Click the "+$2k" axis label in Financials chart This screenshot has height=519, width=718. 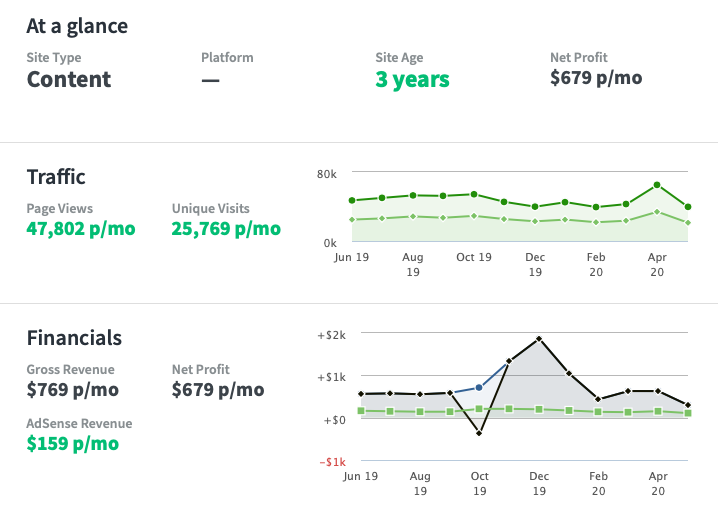[333, 333]
